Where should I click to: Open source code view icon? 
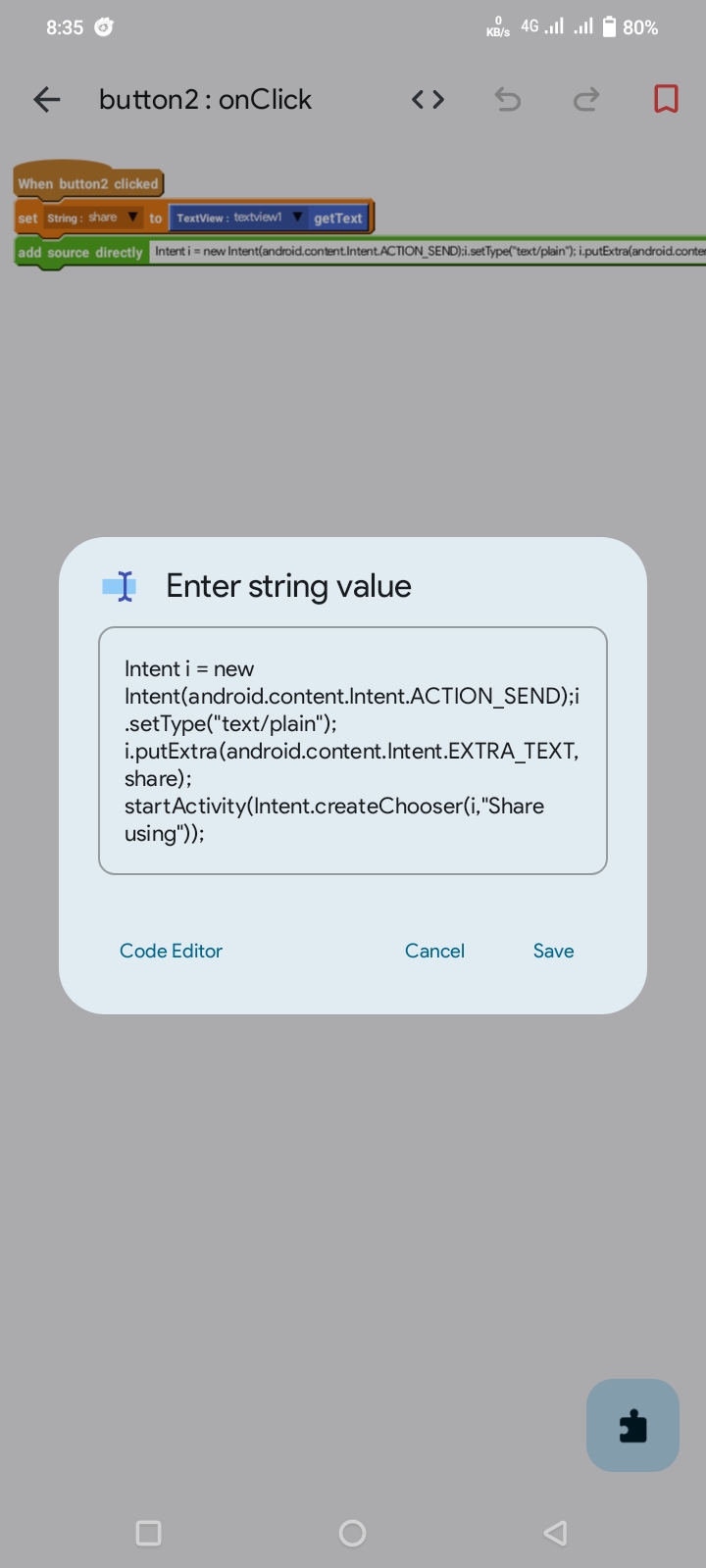[428, 99]
